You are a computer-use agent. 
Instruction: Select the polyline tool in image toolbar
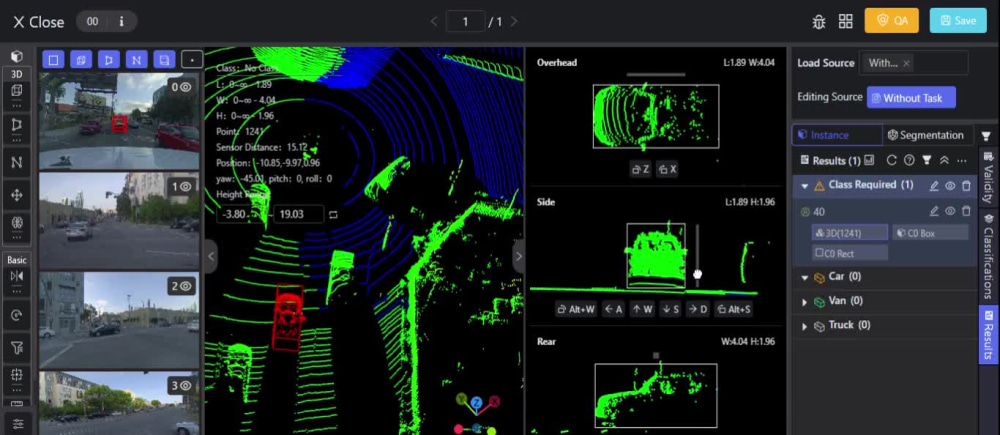136,60
